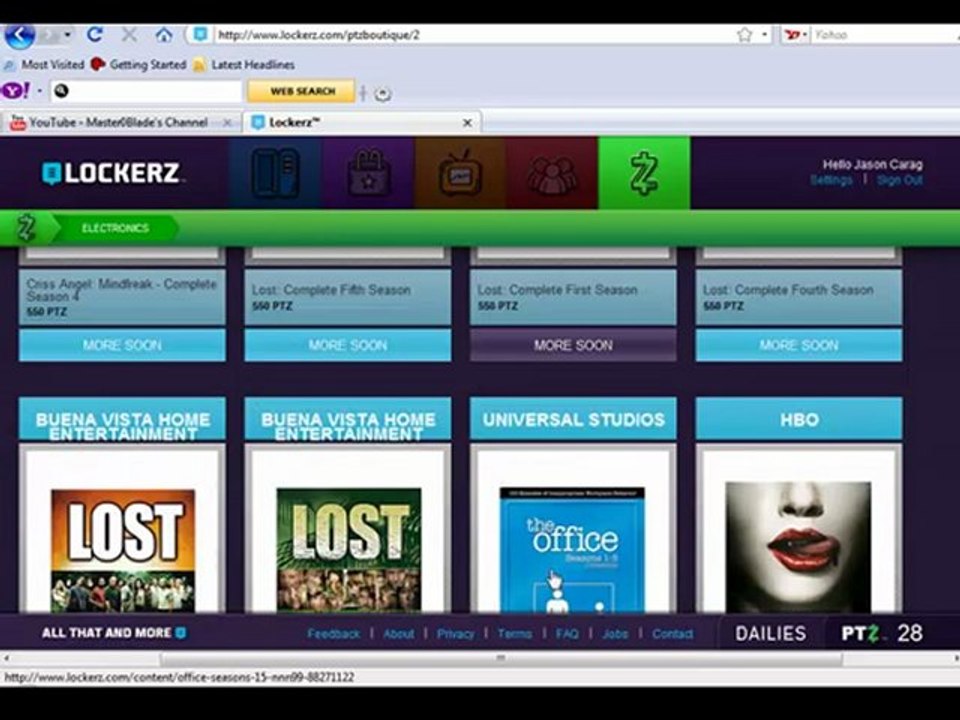960x720 pixels.
Task: Click in Yahoo toolbar search field
Action: pyautogui.click(x=147, y=91)
